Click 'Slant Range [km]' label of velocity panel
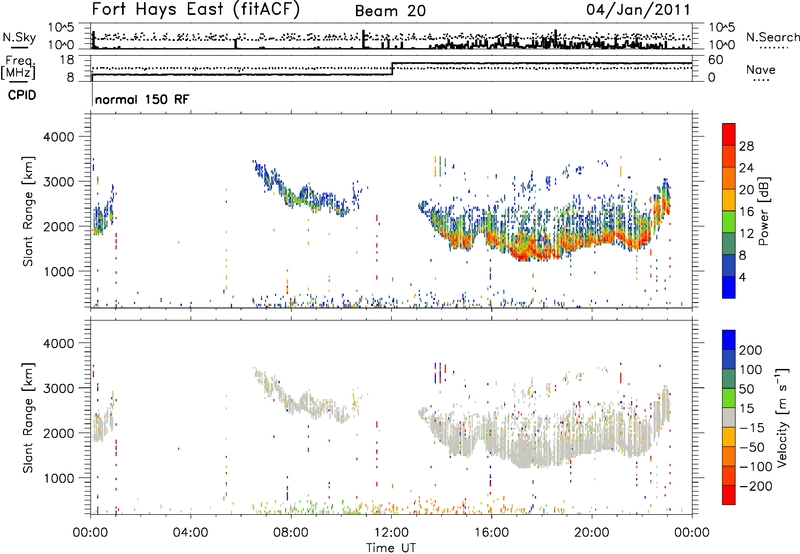This screenshot has height=554, width=800. click(28, 418)
